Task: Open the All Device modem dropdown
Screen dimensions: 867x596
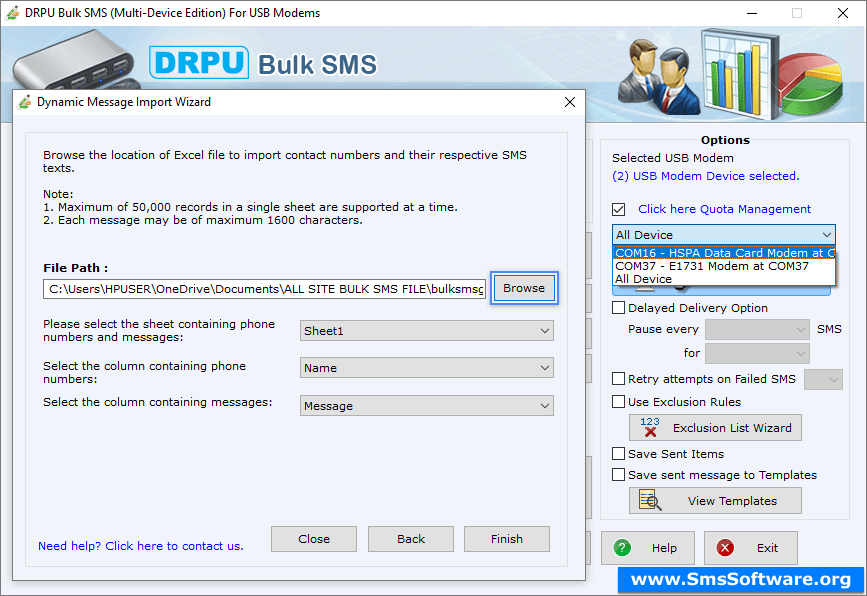Action: (x=724, y=235)
